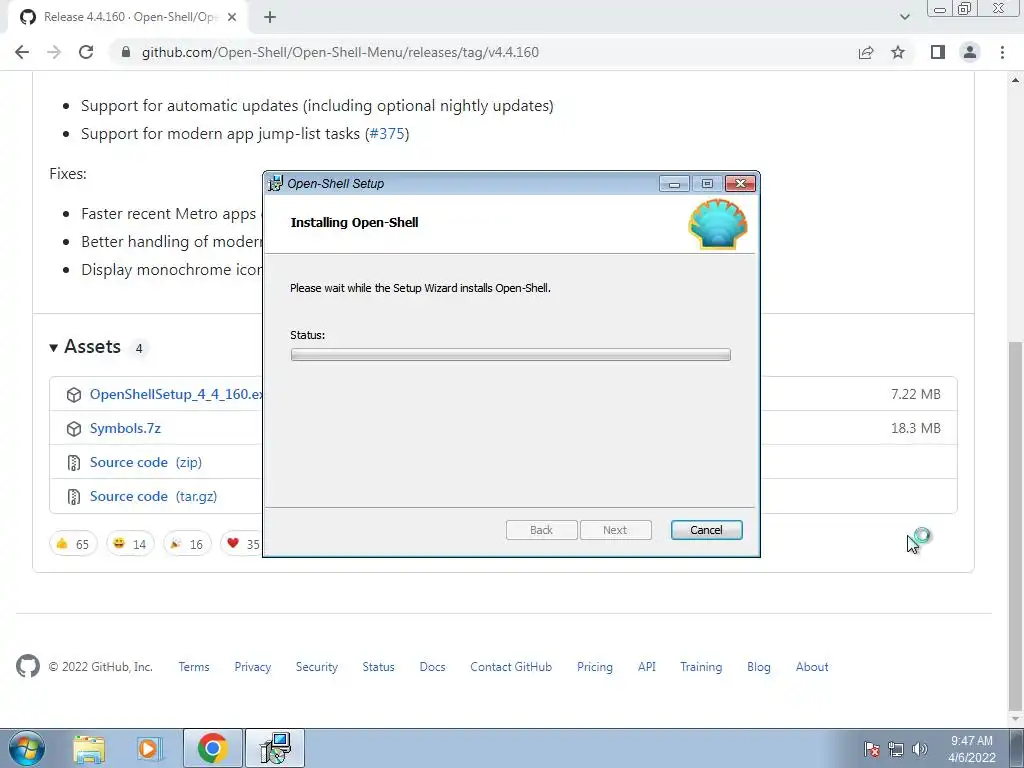Screen dimensions: 1024x768
Task: Open Contact GitHub footer link
Action: pyautogui.click(x=511, y=667)
